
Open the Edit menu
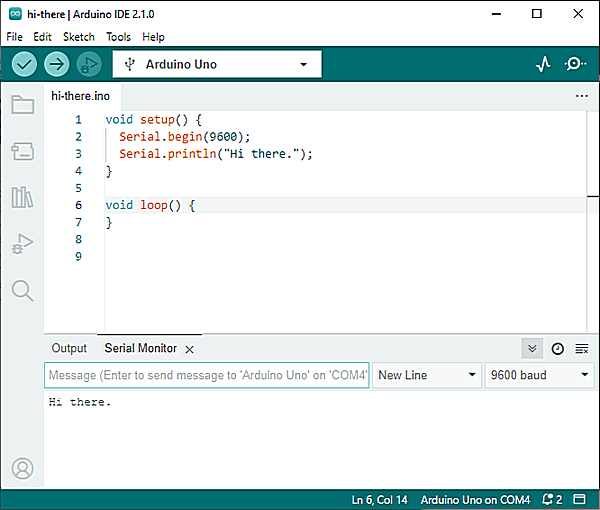point(42,37)
